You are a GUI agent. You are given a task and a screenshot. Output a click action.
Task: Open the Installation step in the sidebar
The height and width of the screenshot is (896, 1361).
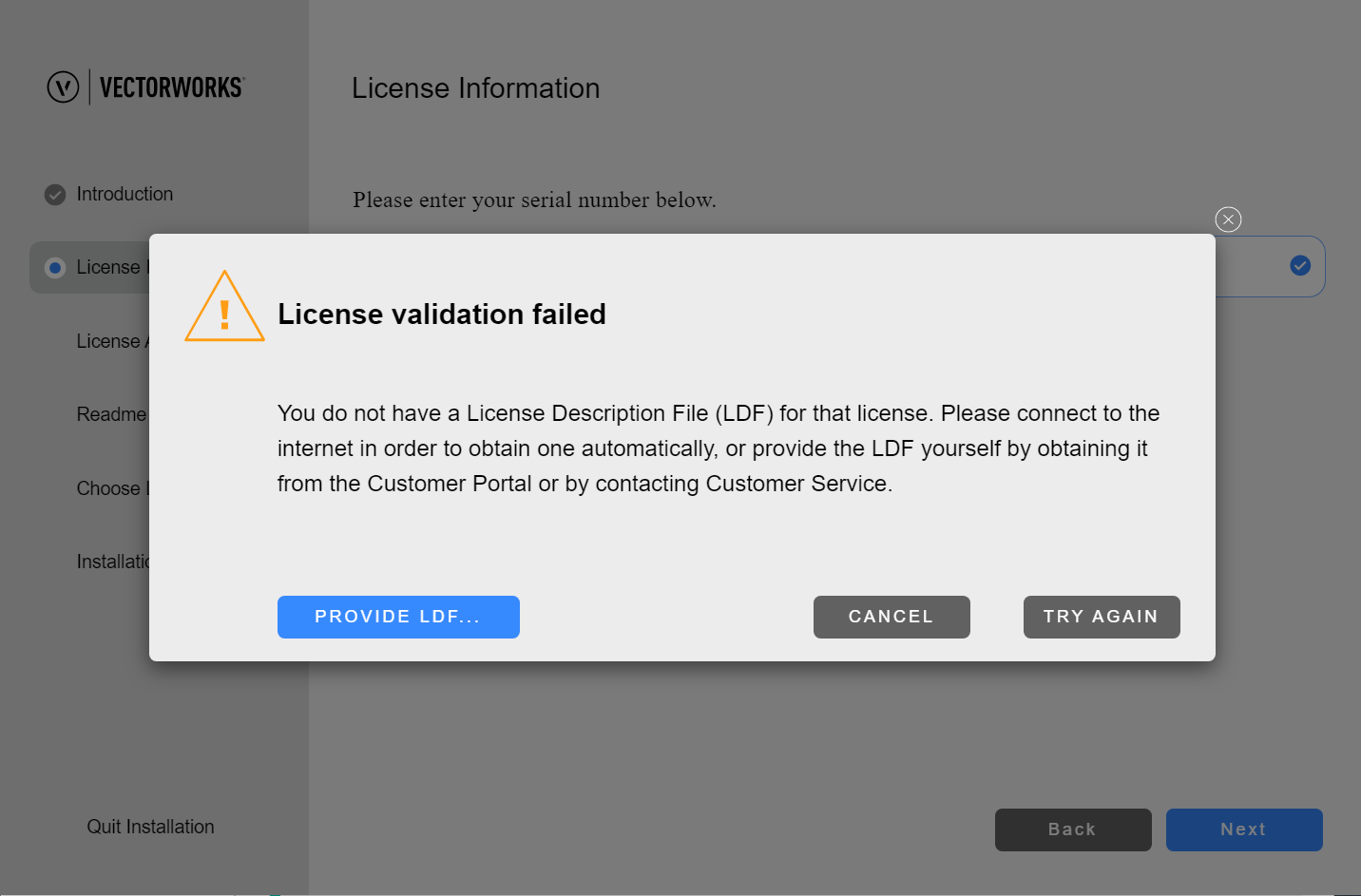(x=114, y=561)
